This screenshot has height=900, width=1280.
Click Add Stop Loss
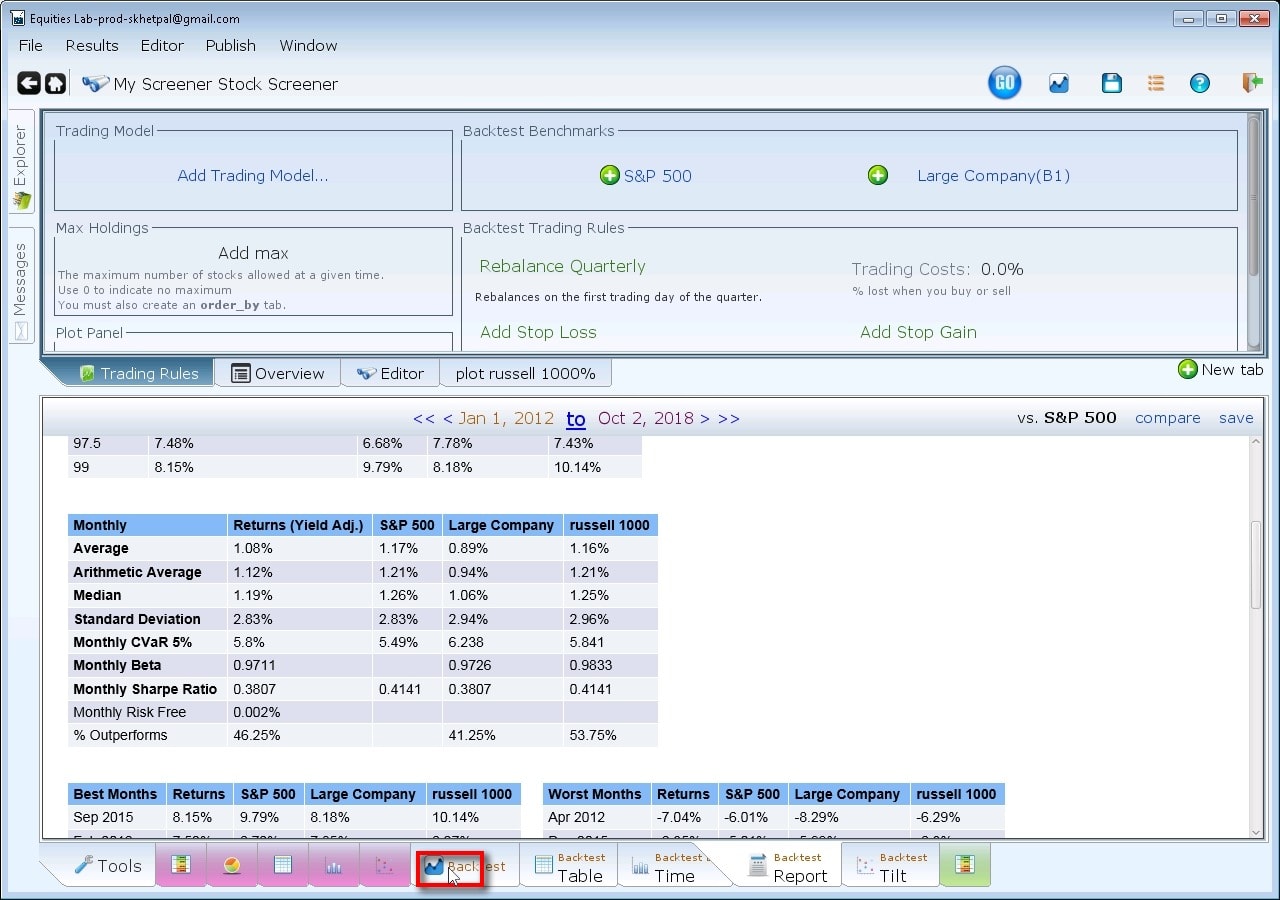click(x=538, y=332)
